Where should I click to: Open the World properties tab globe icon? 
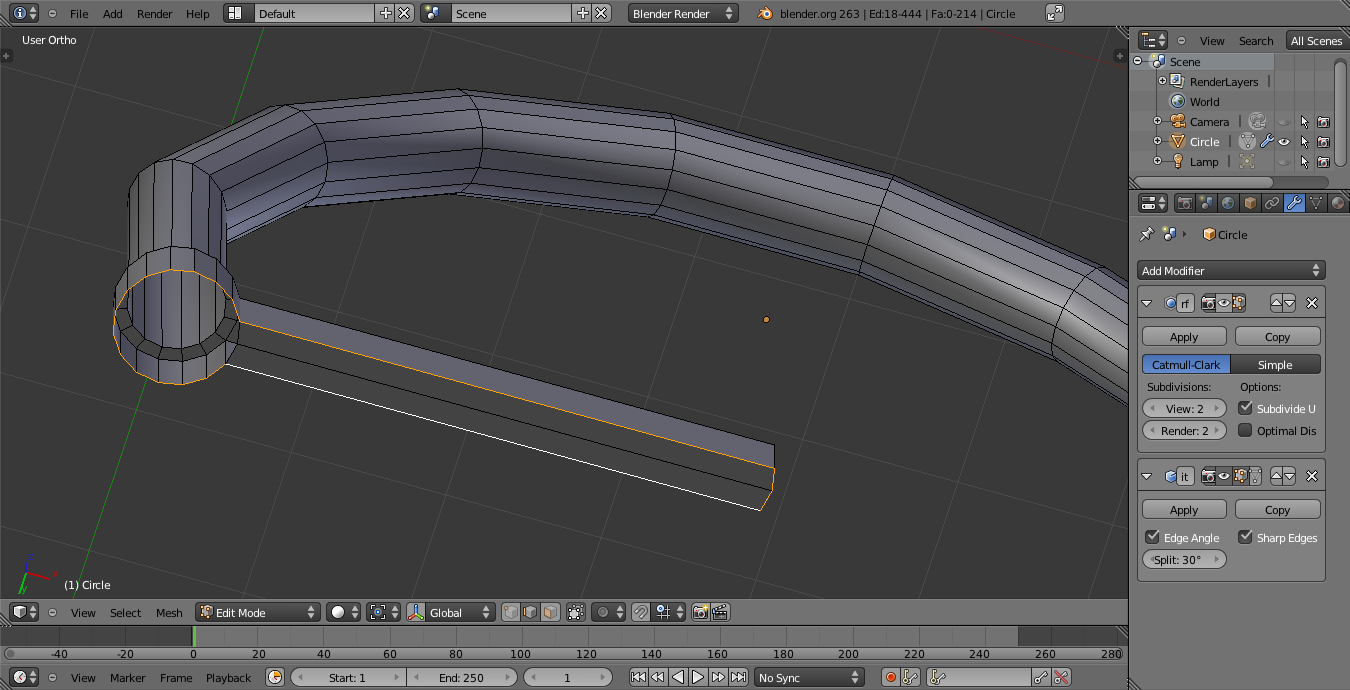[1228, 203]
